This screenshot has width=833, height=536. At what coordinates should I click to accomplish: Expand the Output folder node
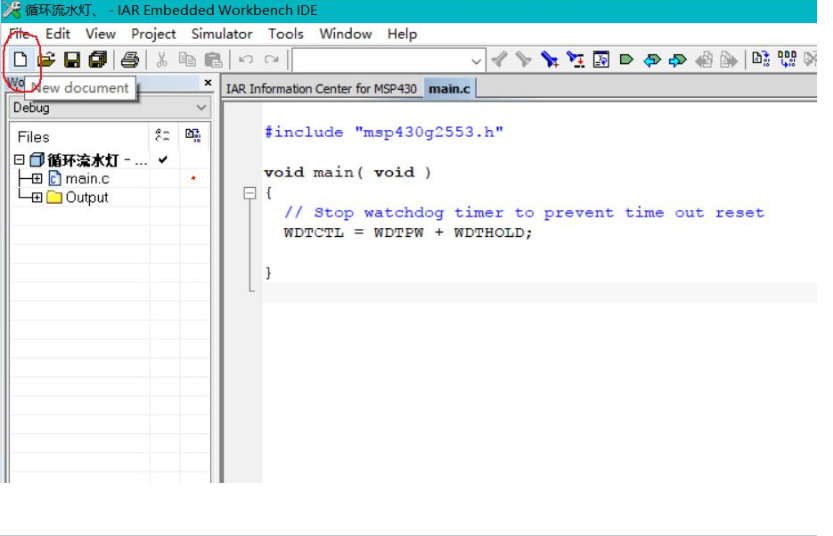(x=37, y=198)
